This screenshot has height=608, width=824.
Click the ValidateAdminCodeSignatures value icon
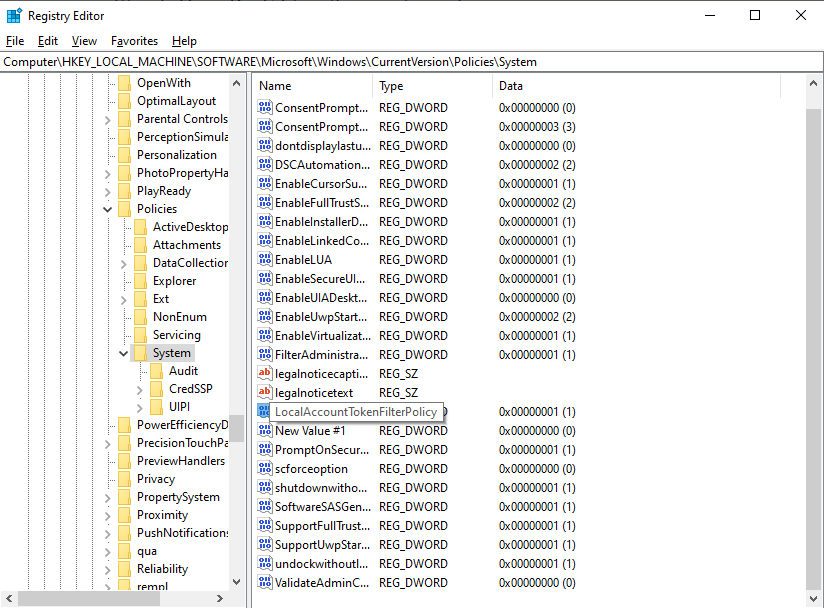point(265,583)
